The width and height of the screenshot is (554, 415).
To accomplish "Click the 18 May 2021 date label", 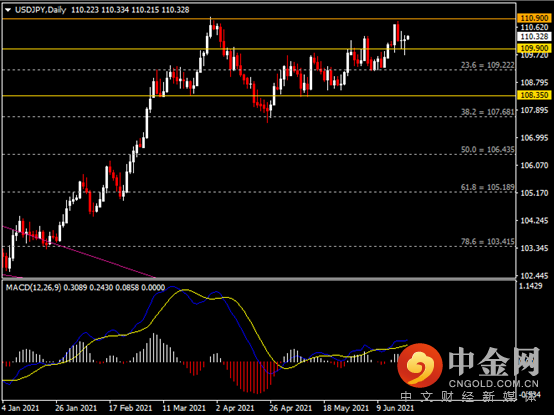I will (346, 408).
